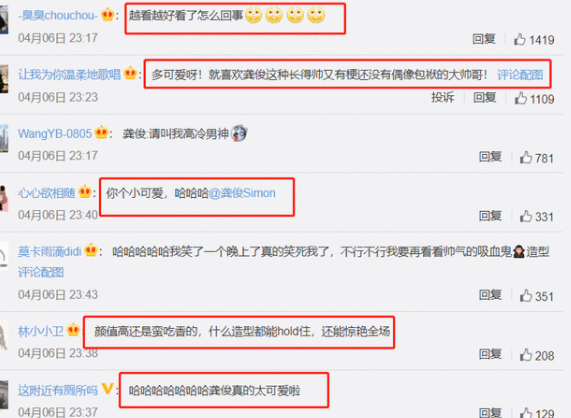Like the comment showing 351 likes

click(x=526, y=295)
